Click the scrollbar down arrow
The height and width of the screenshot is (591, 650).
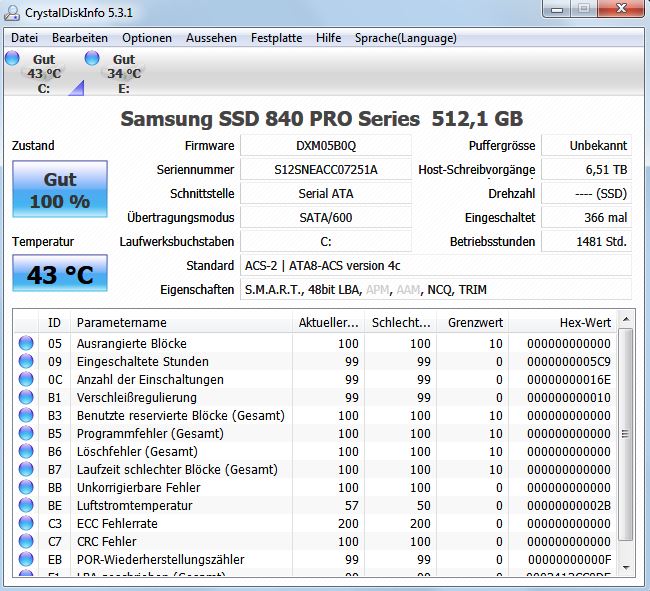click(626, 567)
